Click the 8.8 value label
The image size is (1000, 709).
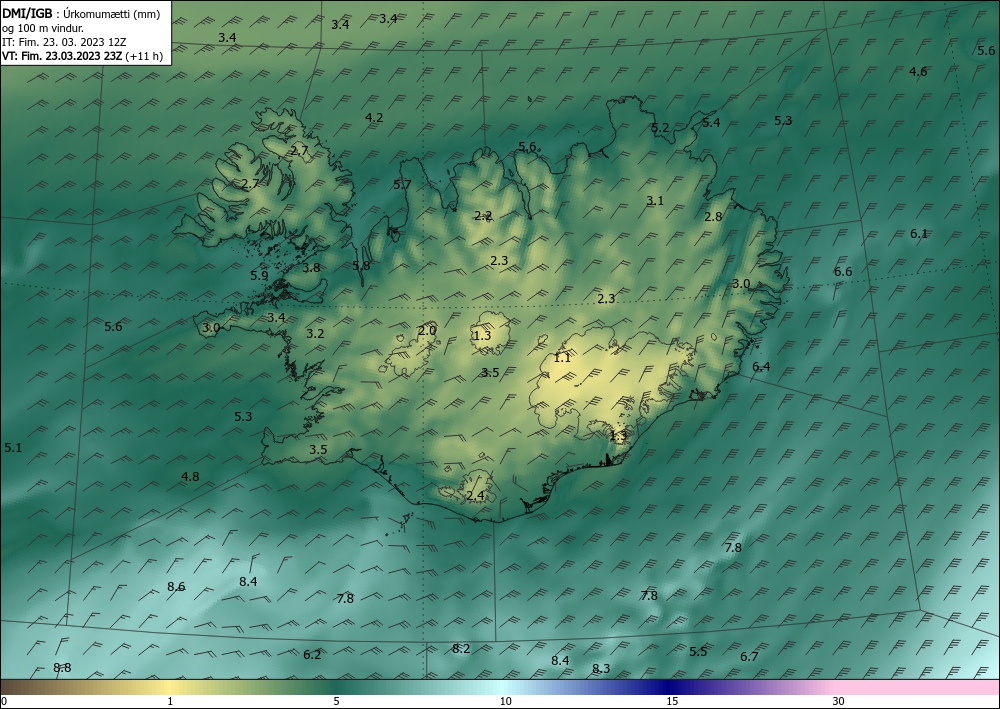click(x=62, y=668)
